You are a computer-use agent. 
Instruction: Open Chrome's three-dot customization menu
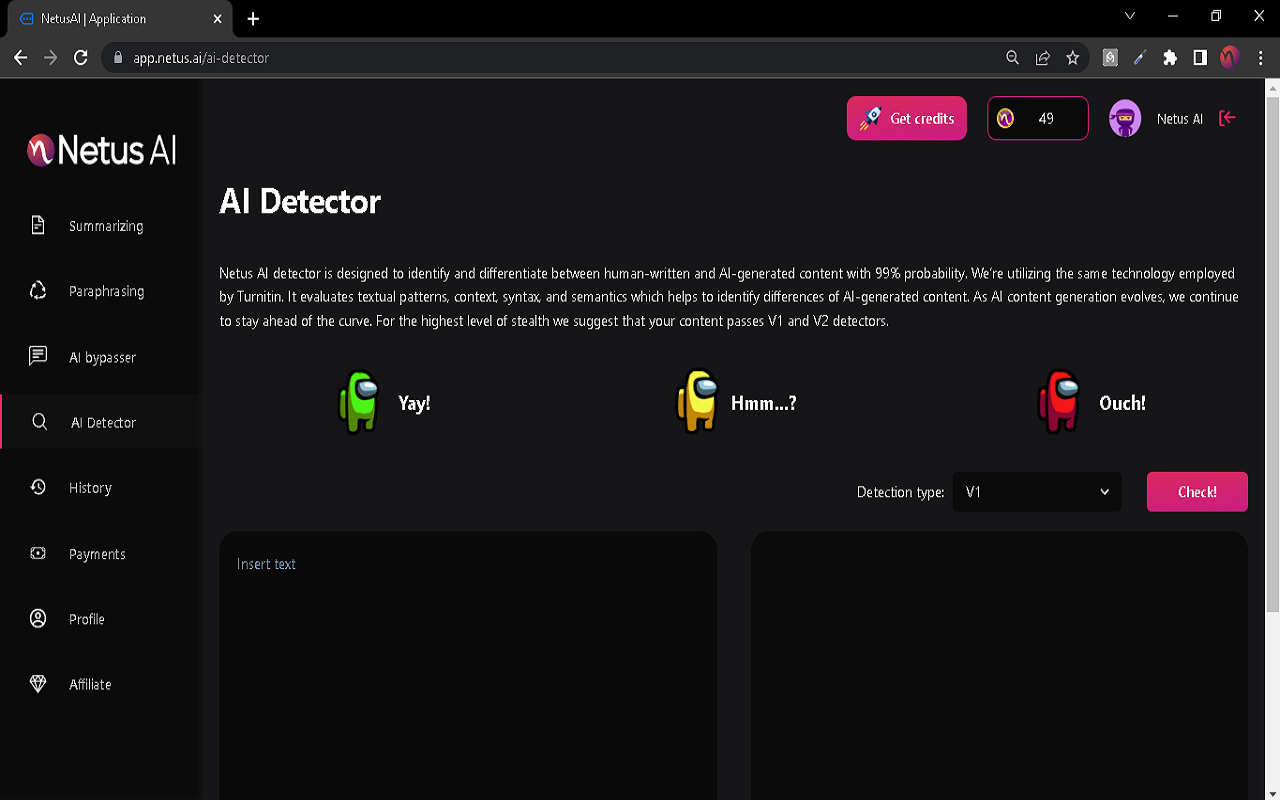[x=1259, y=58]
